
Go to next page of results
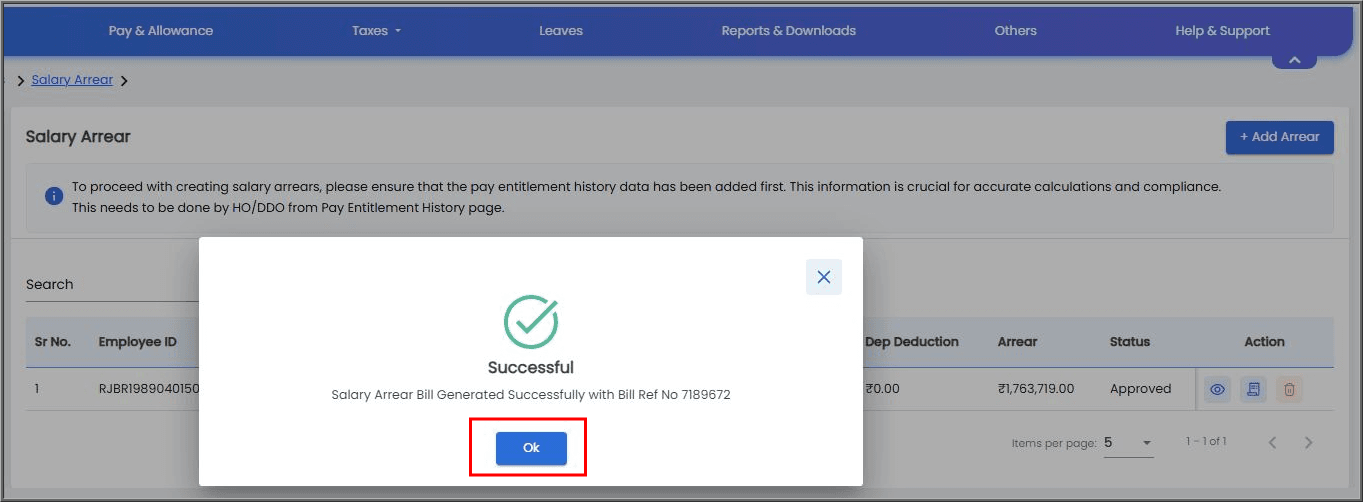coord(1308,442)
